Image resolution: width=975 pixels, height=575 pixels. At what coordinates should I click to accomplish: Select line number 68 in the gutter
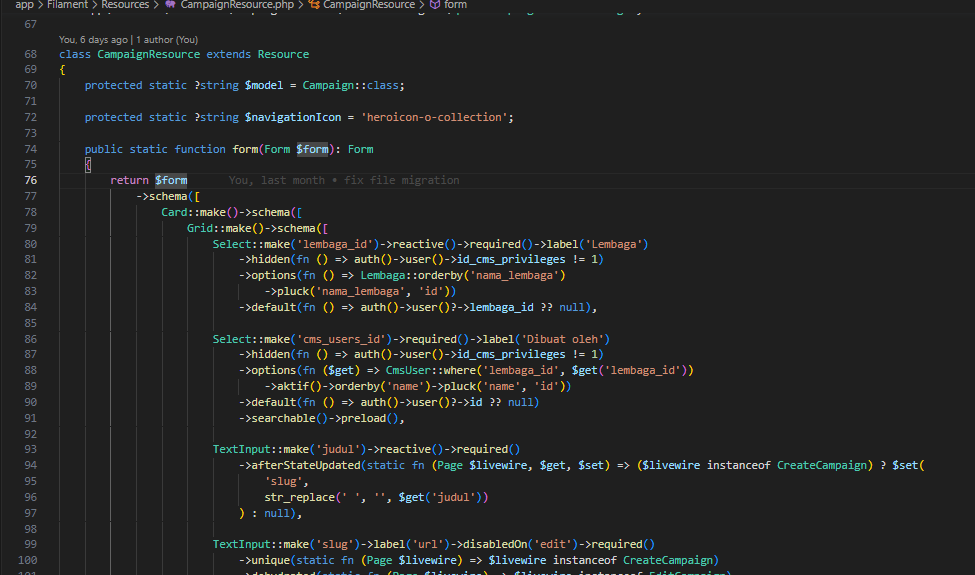(30, 54)
